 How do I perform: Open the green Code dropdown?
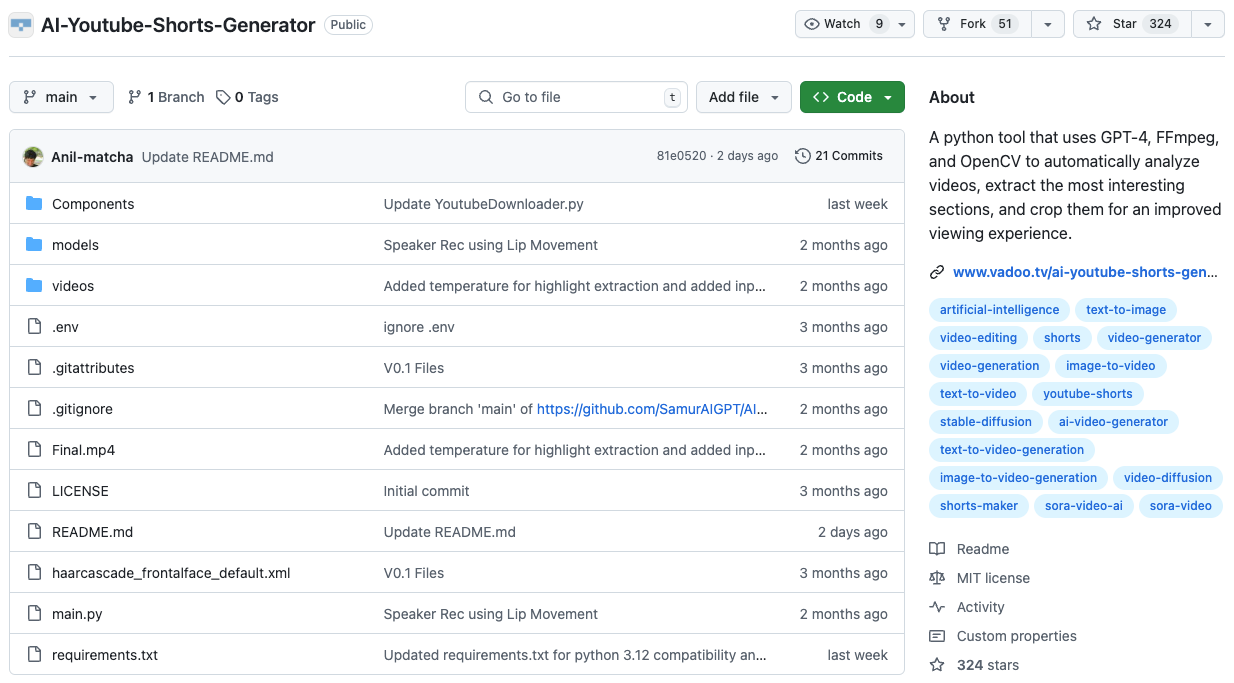pyautogui.click(x=852, y=97)
